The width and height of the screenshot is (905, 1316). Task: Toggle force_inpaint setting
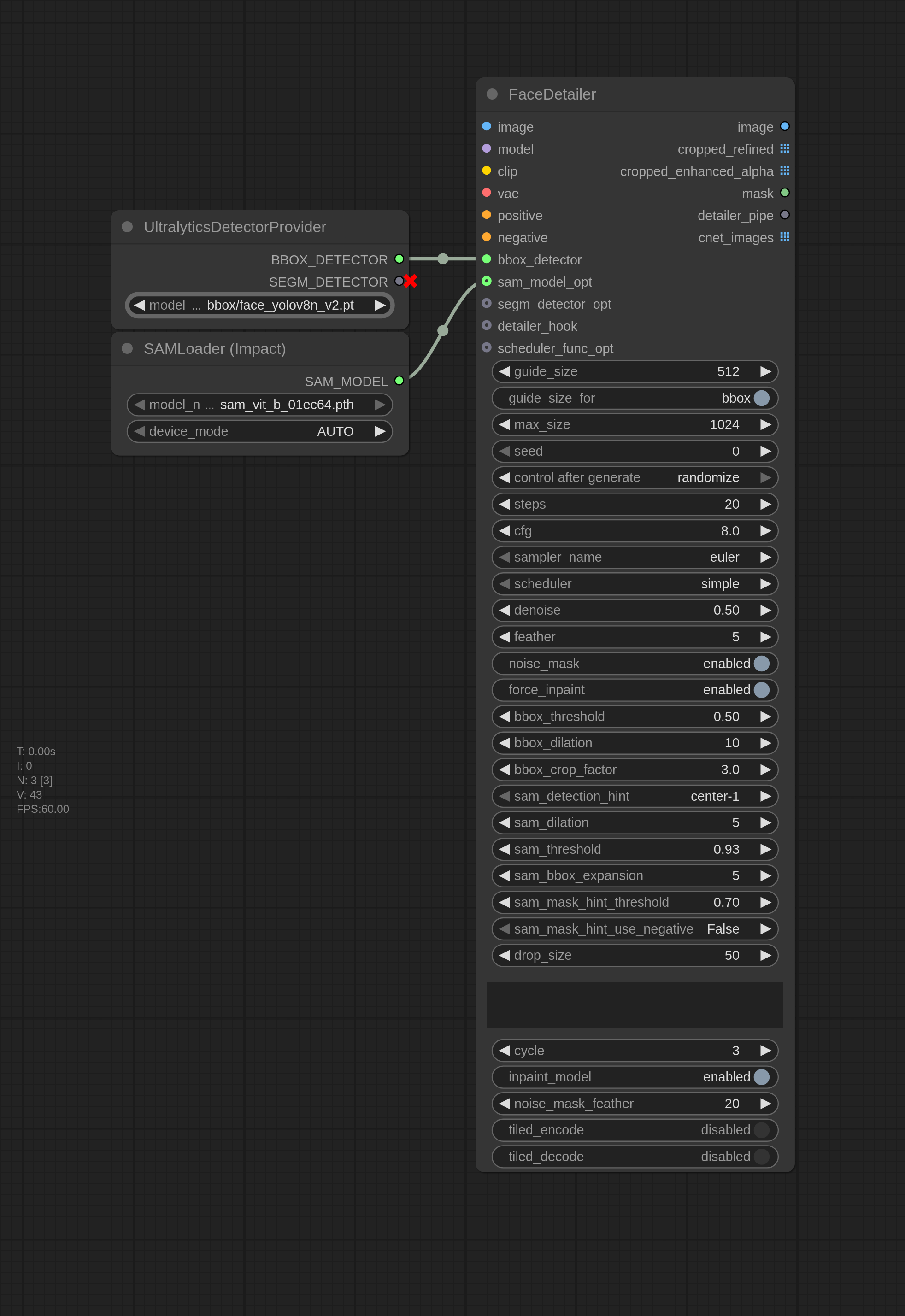(x=761, y=690)
